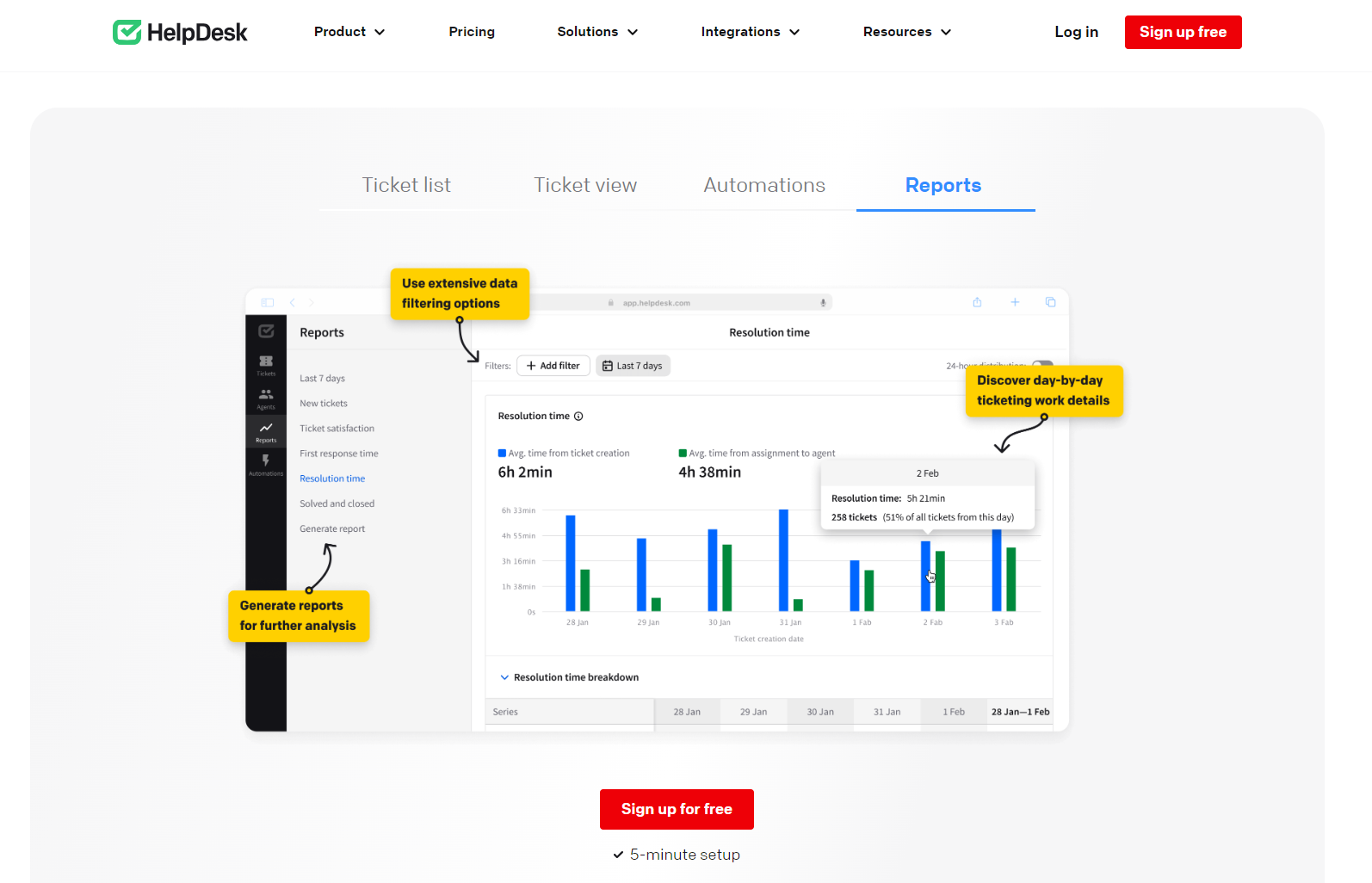Expand the Product menu
This screenshot has height=883, width=1372.
pyautogui.click(x=349, y=32)
